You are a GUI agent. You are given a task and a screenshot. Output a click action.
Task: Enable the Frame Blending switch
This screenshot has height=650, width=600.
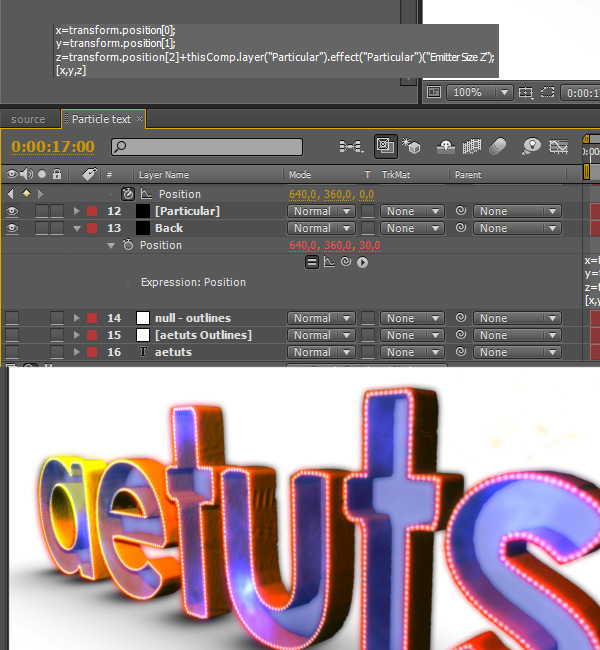click(472, 146)
